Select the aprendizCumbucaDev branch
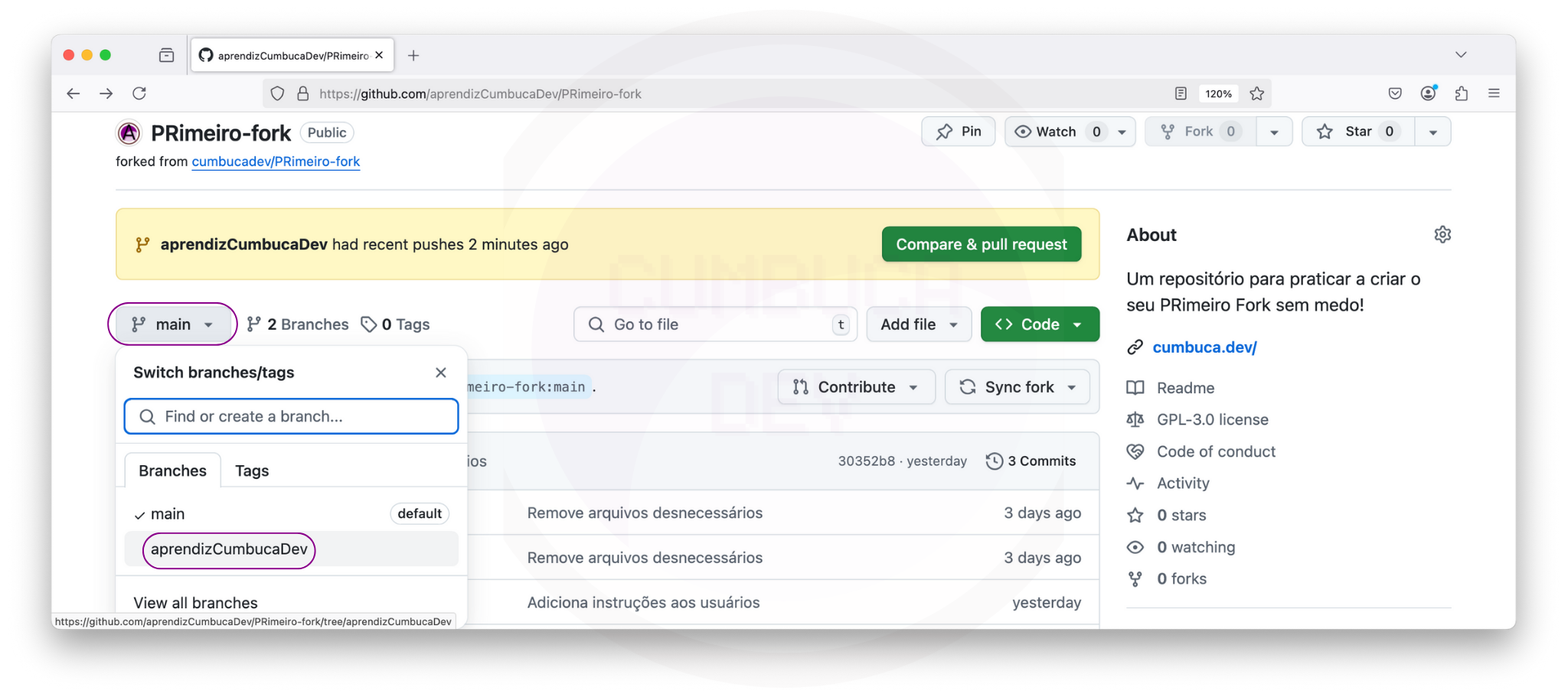1568x697 pixels. (229, 549)
